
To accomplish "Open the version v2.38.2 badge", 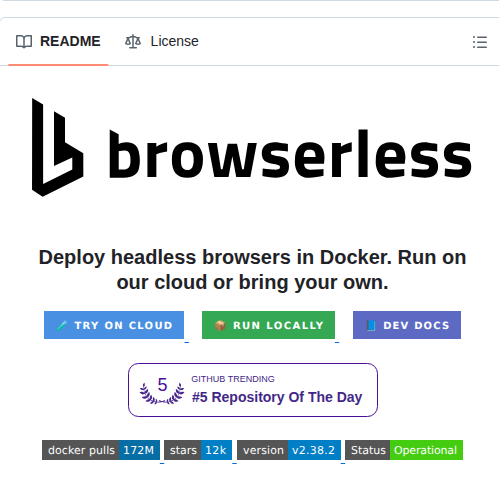I will click(x=289, y=450).
